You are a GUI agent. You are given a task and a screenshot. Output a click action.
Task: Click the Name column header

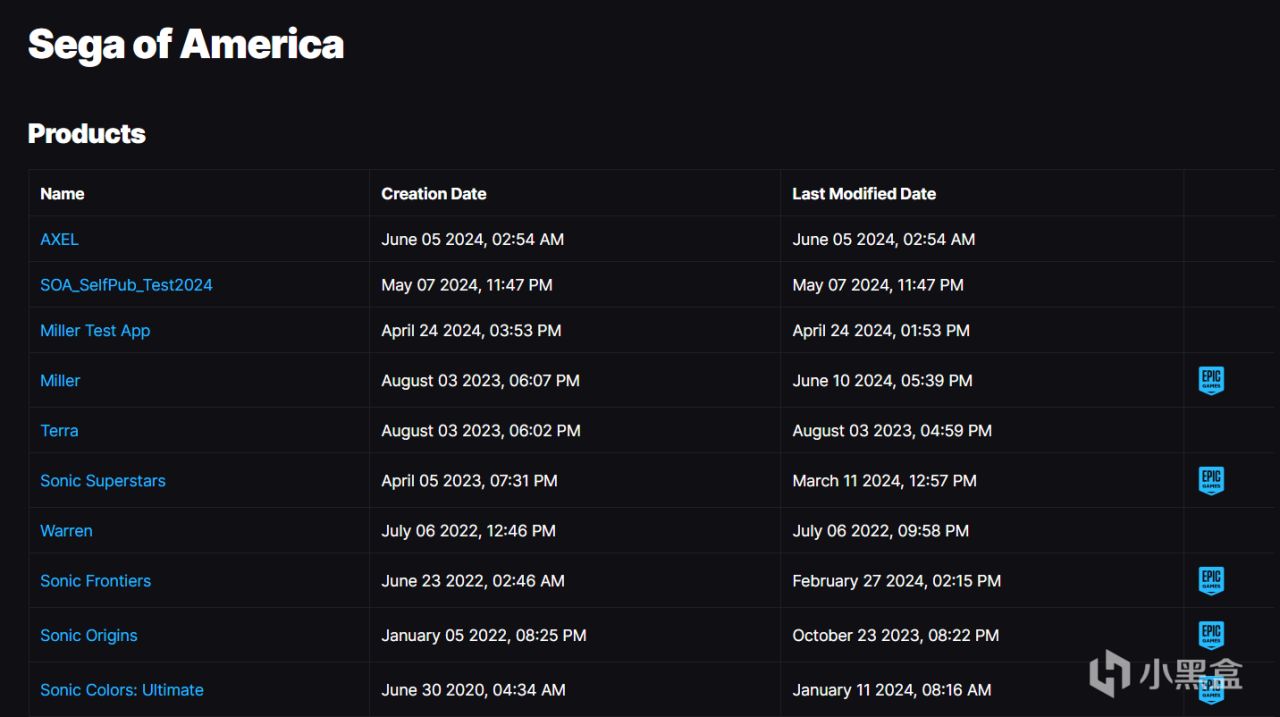coord(62,193)
